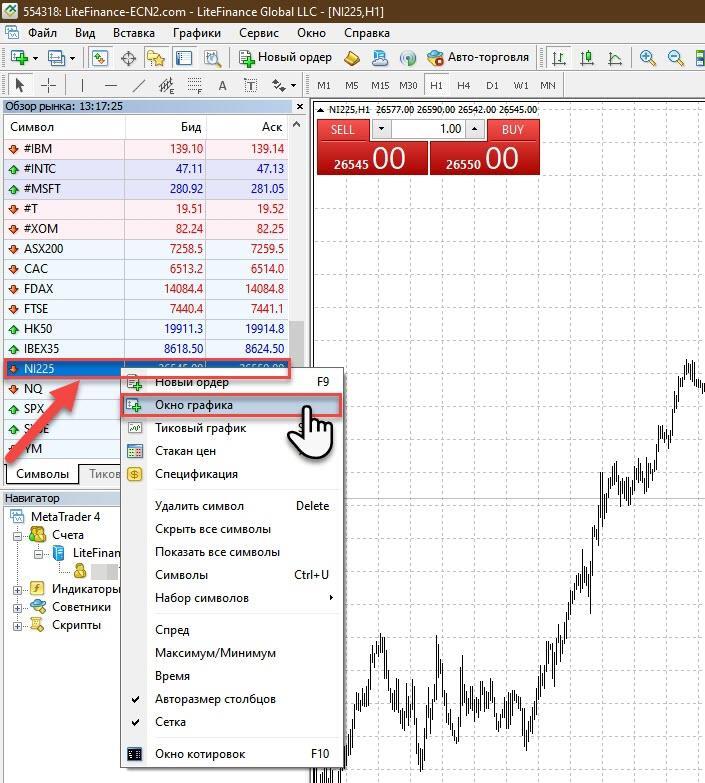The width and height of the screenshot is (705, 783).
Task: Select the Cursor arrow tool
Action: point(20,85)
